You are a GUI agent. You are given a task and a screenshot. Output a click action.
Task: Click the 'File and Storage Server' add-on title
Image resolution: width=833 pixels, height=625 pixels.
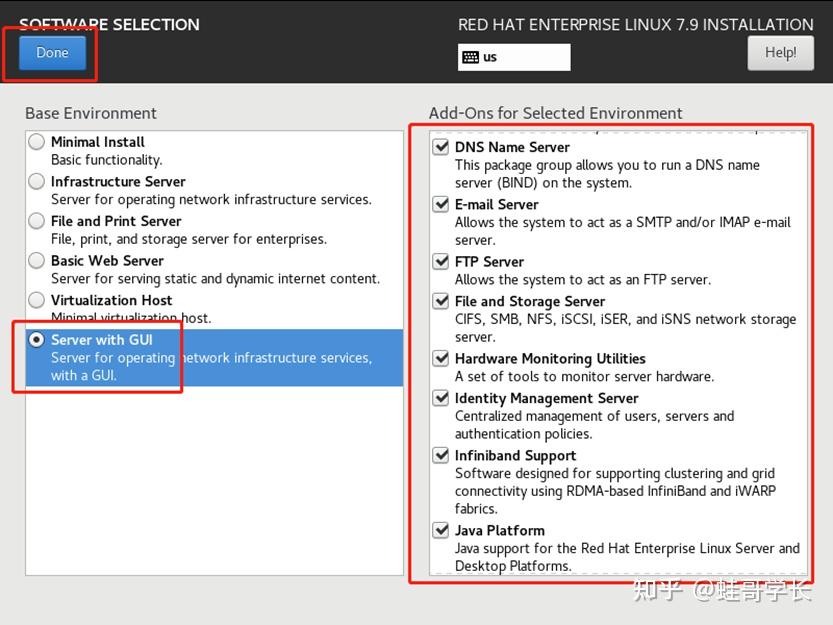click(x=530, y=302)
